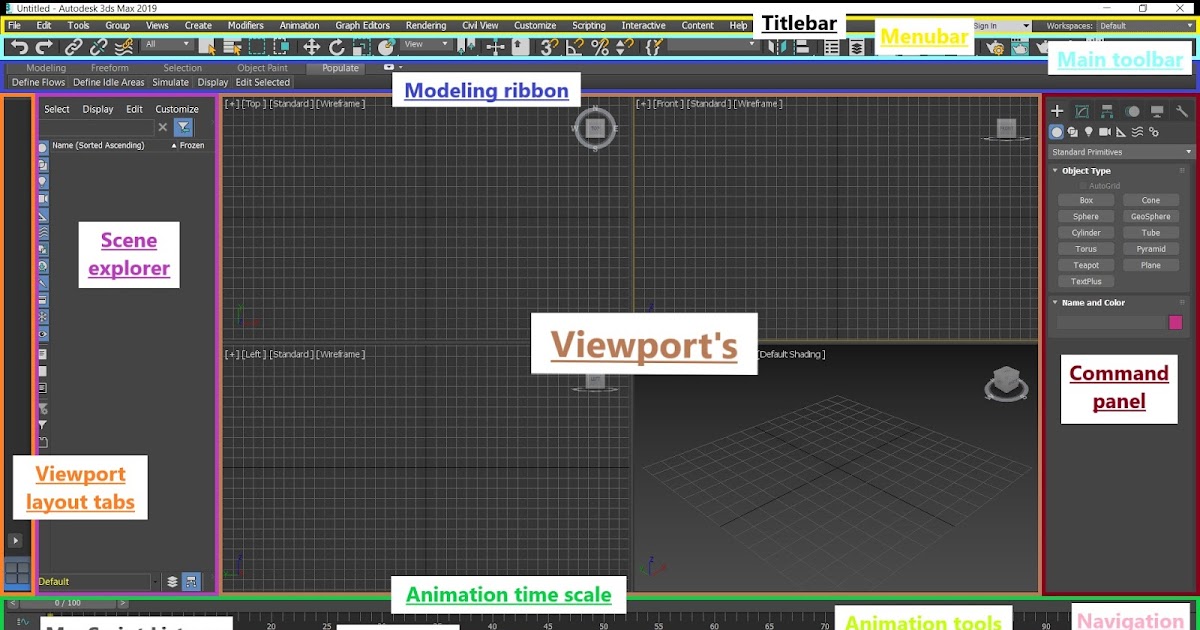The image size is (1200, 630).
Task: Click the Teapot creation button
Action: click(x=1086, y=264)
